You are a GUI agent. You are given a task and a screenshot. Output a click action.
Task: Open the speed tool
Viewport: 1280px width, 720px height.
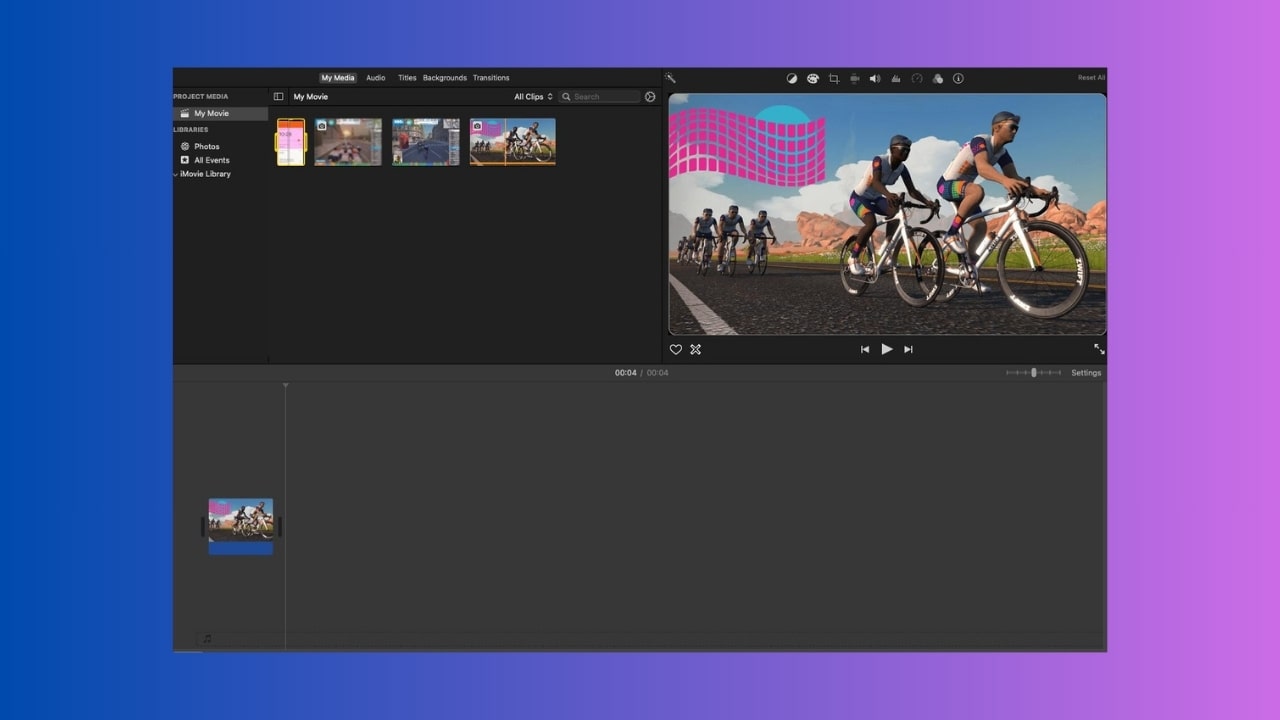point(917,78)
